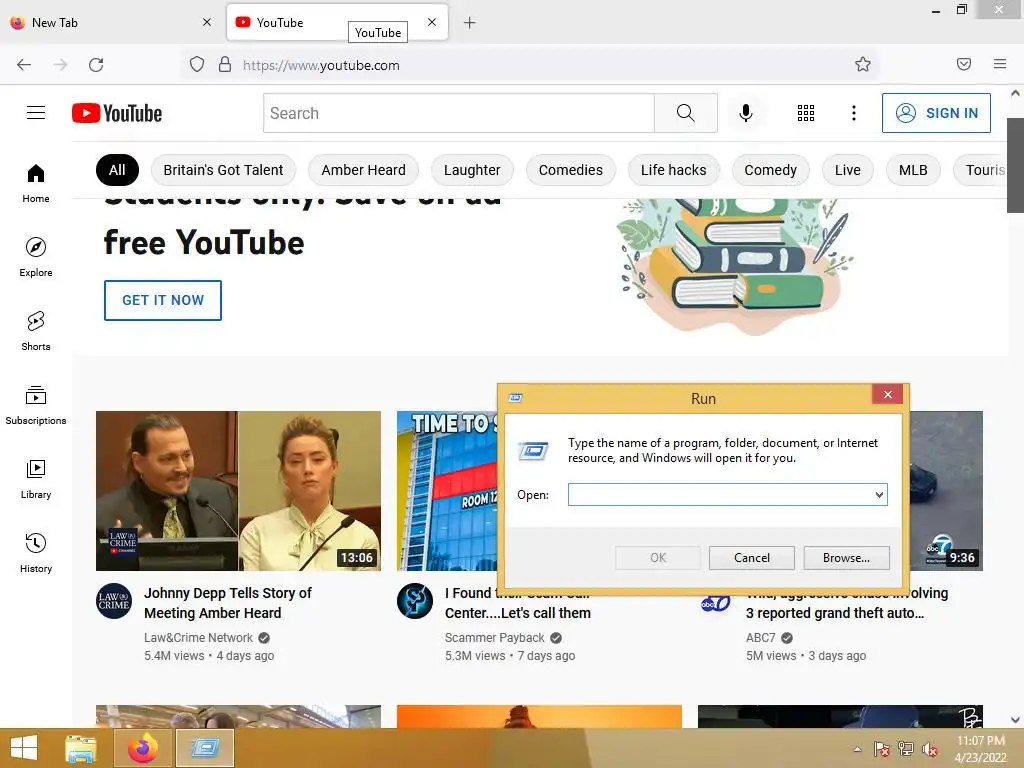Select the Comedy chip
Viewport: 1024px width, 768px height.
tap(771, 170)
